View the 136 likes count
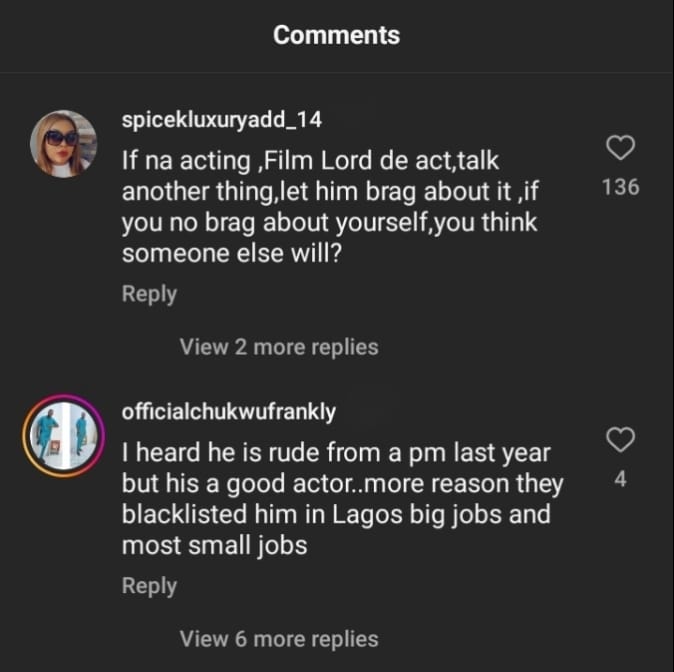674x672 pixels. click(x=621, y=187)
